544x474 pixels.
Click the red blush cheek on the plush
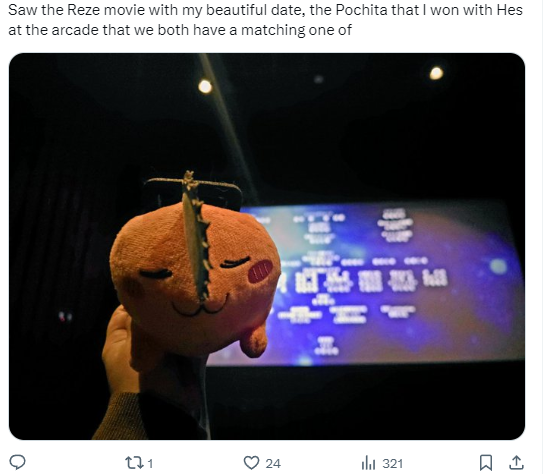click(260, 271)
